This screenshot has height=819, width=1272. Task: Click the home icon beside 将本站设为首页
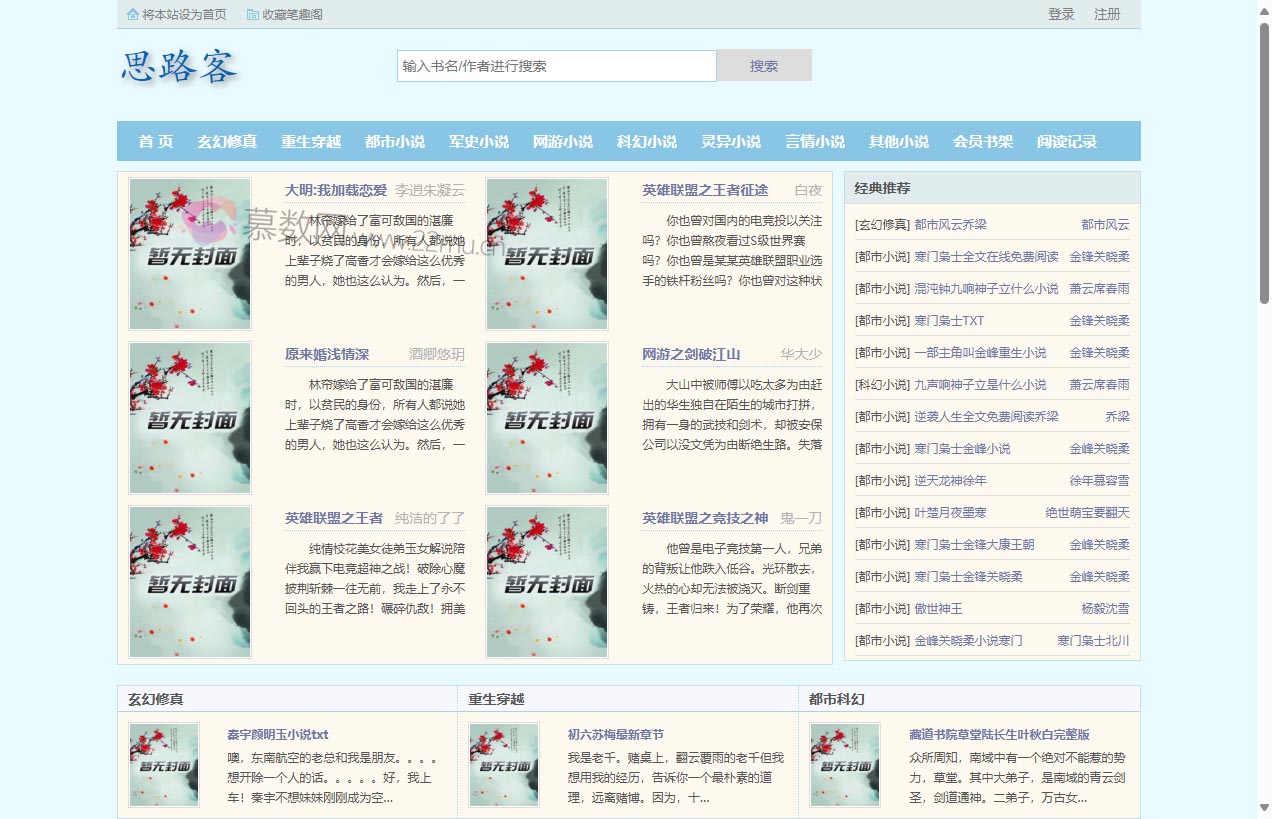pyautogui.click(x=133, y=14)
